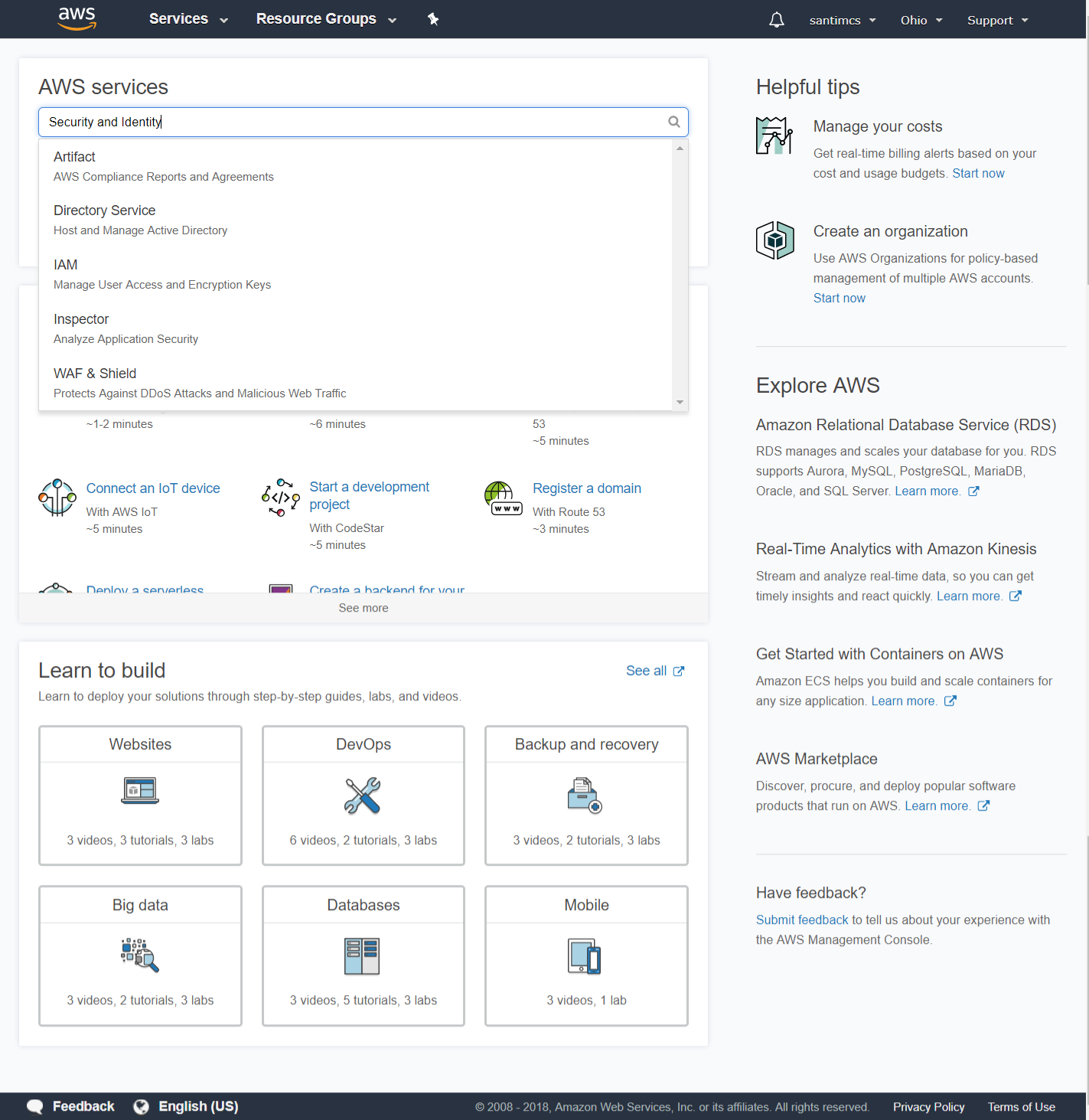The height and width of the screenshot is (1120, 1089).
Task: Open the DevOps learning card title
Action: (364, 744)
